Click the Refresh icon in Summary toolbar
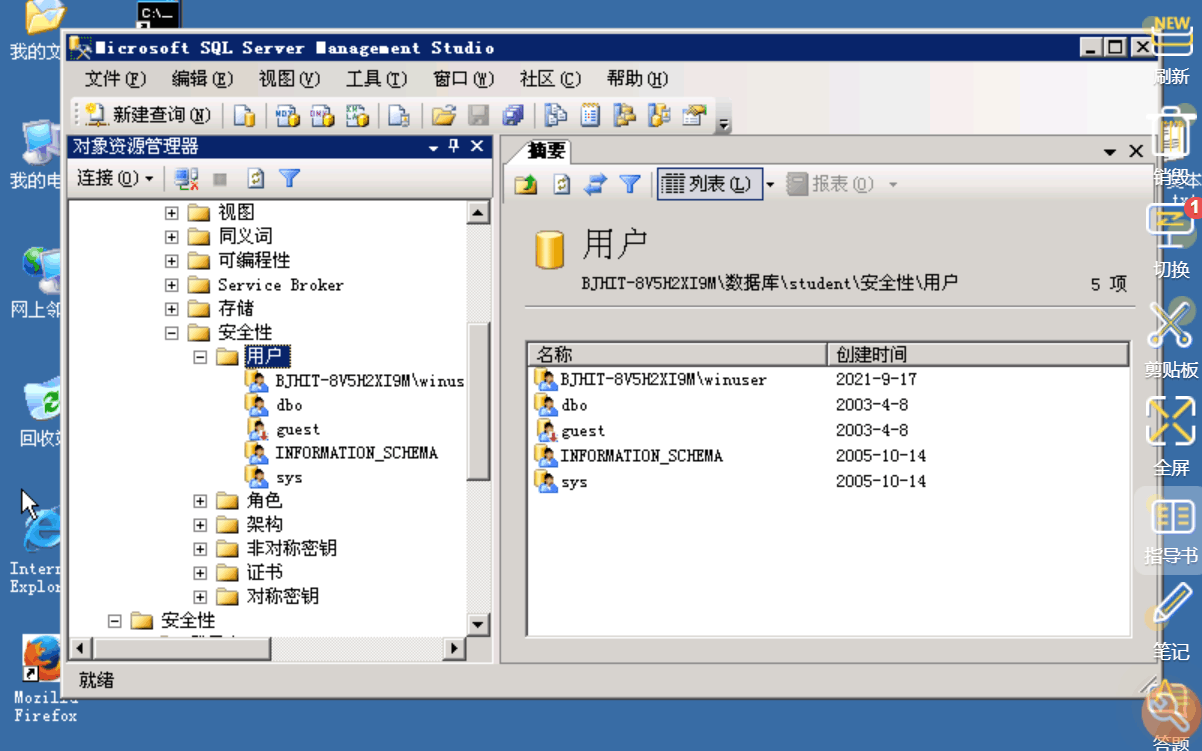This screenshot has height=751, width=1202. coord(561,184)
